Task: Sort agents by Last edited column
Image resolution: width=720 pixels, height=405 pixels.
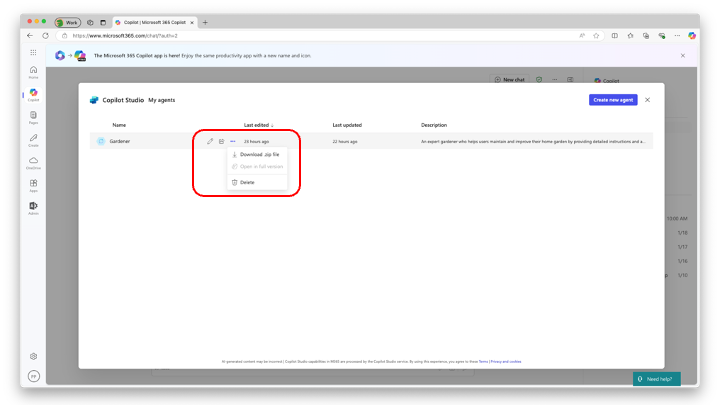Action: [259, 125]
